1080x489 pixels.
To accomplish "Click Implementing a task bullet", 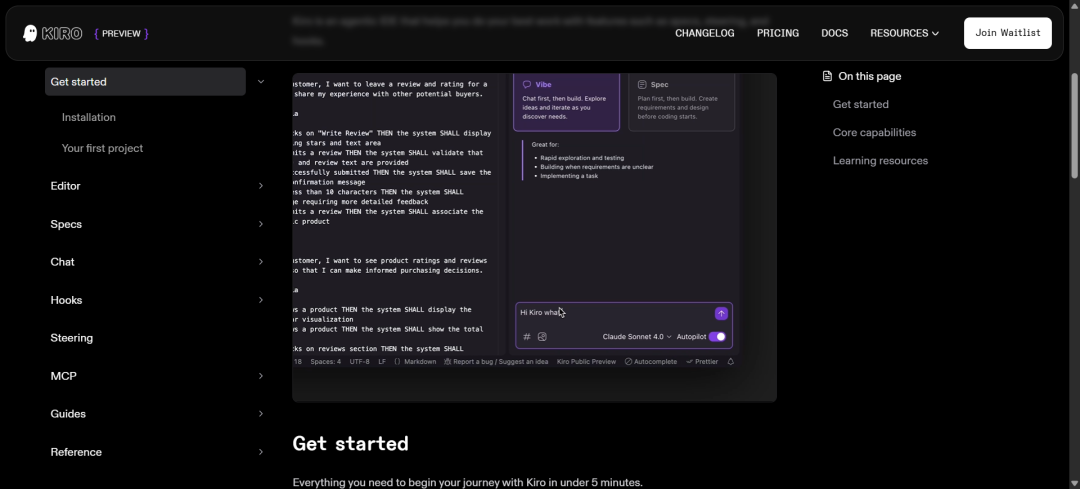I will (x=569, y=176).
